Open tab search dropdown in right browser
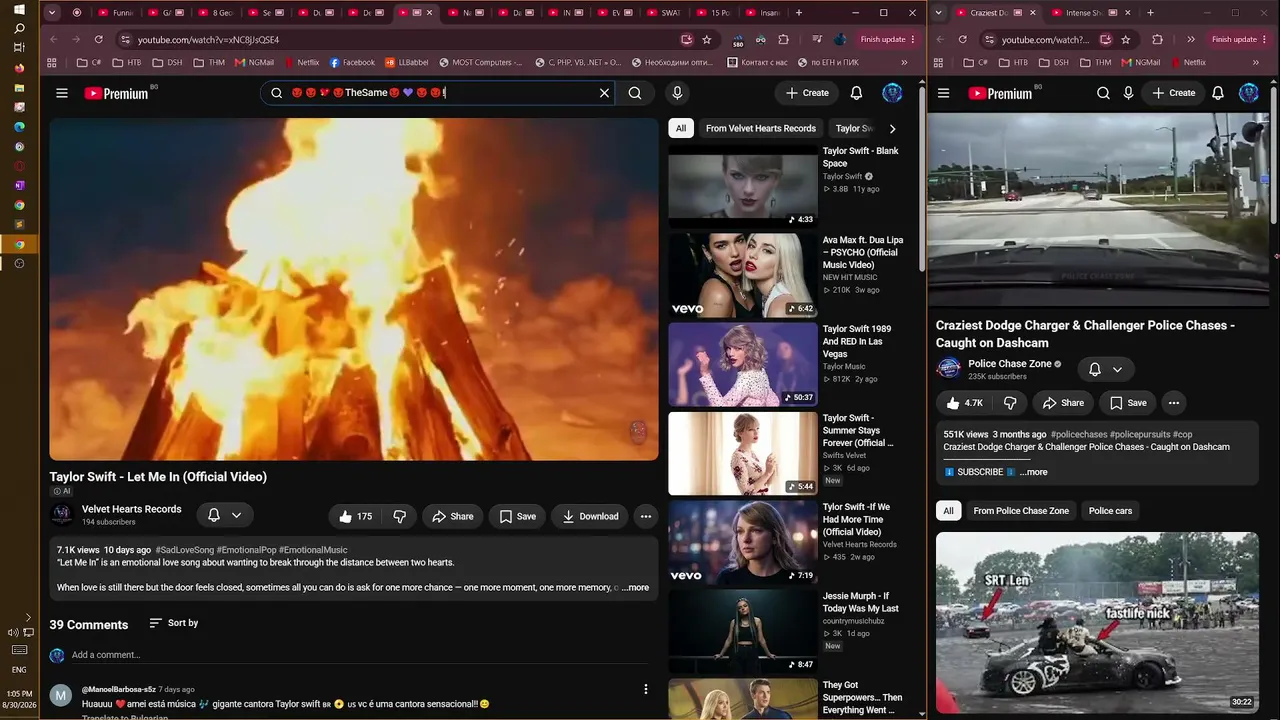The width and height of the screenshot is (1280, 720). tap(938, 13)
